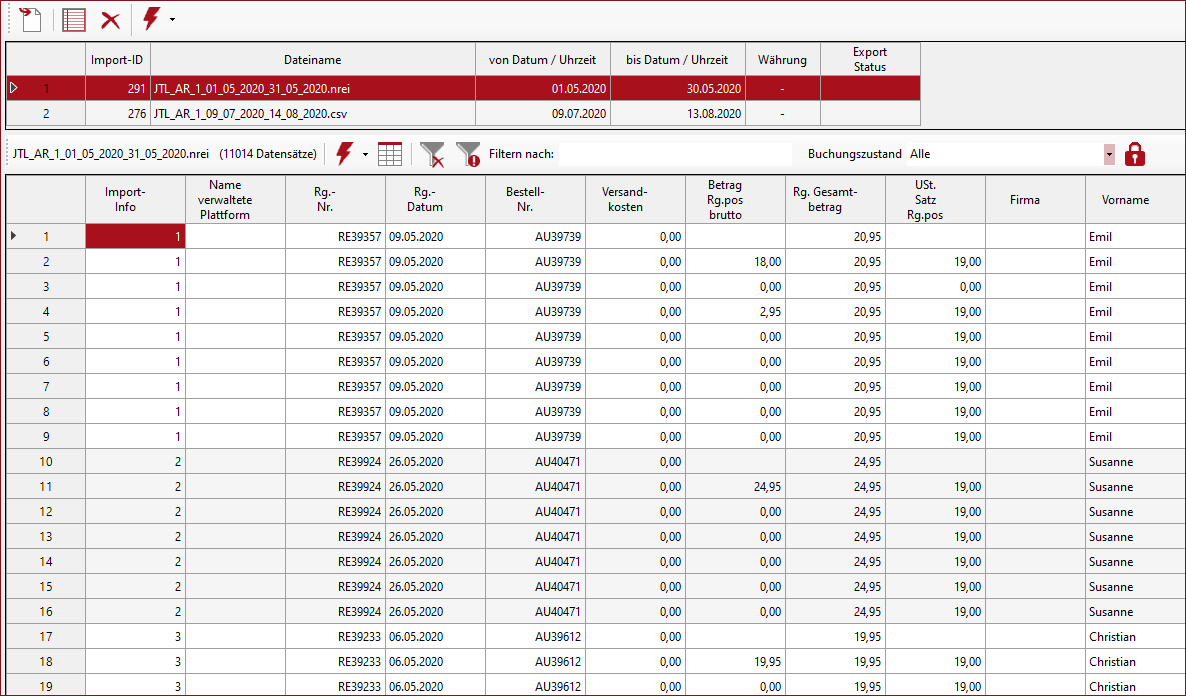
Task: Click the red list view icon
Action: click(x=74, y=19)
